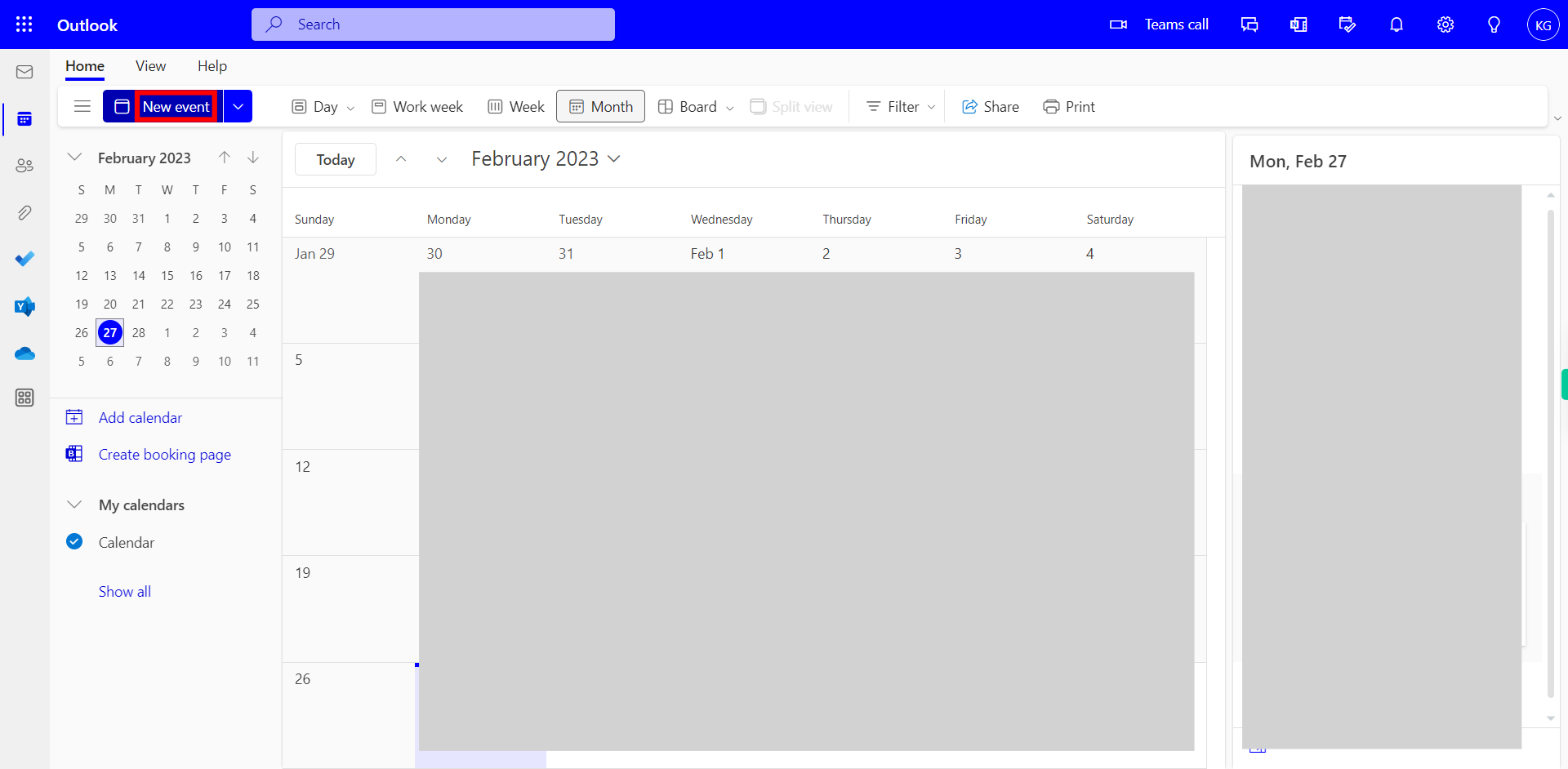
Task: Switch to Day view
Action: coord(315,107)
